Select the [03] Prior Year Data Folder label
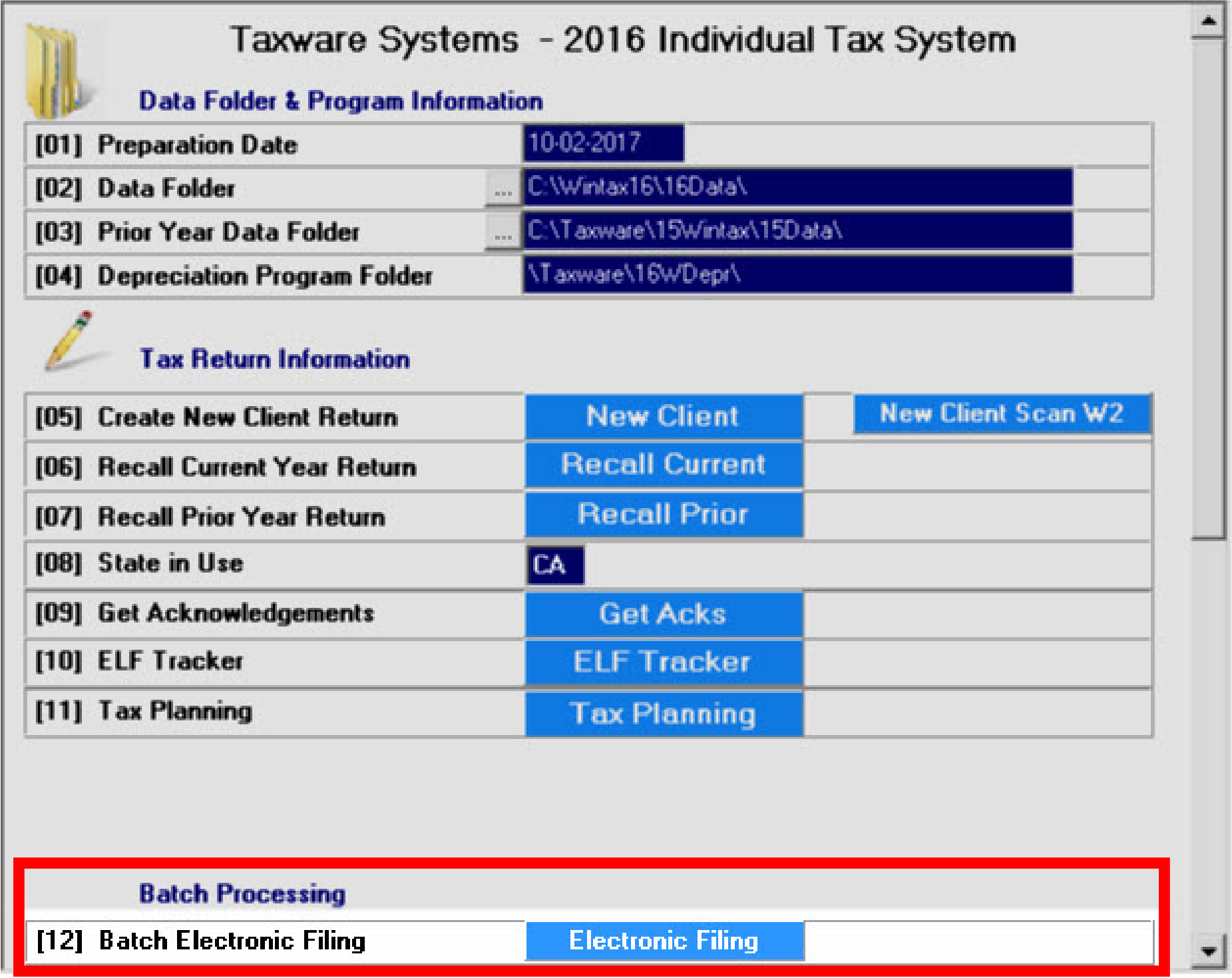Viewport: 1232px width, 978px height. pos(197,232)
